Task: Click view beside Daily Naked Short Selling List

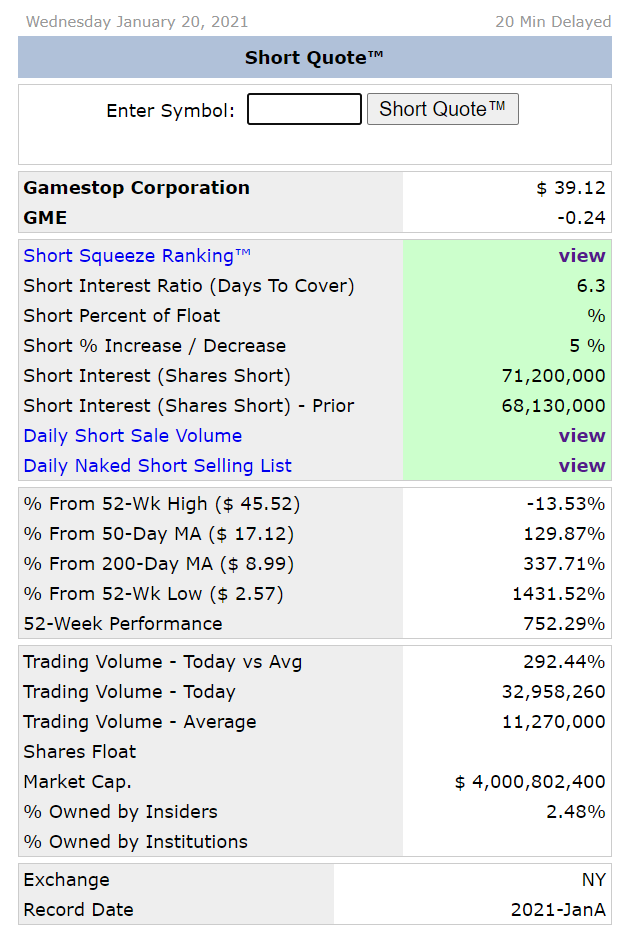Action: pyautogui.click(x=582, y=466)
